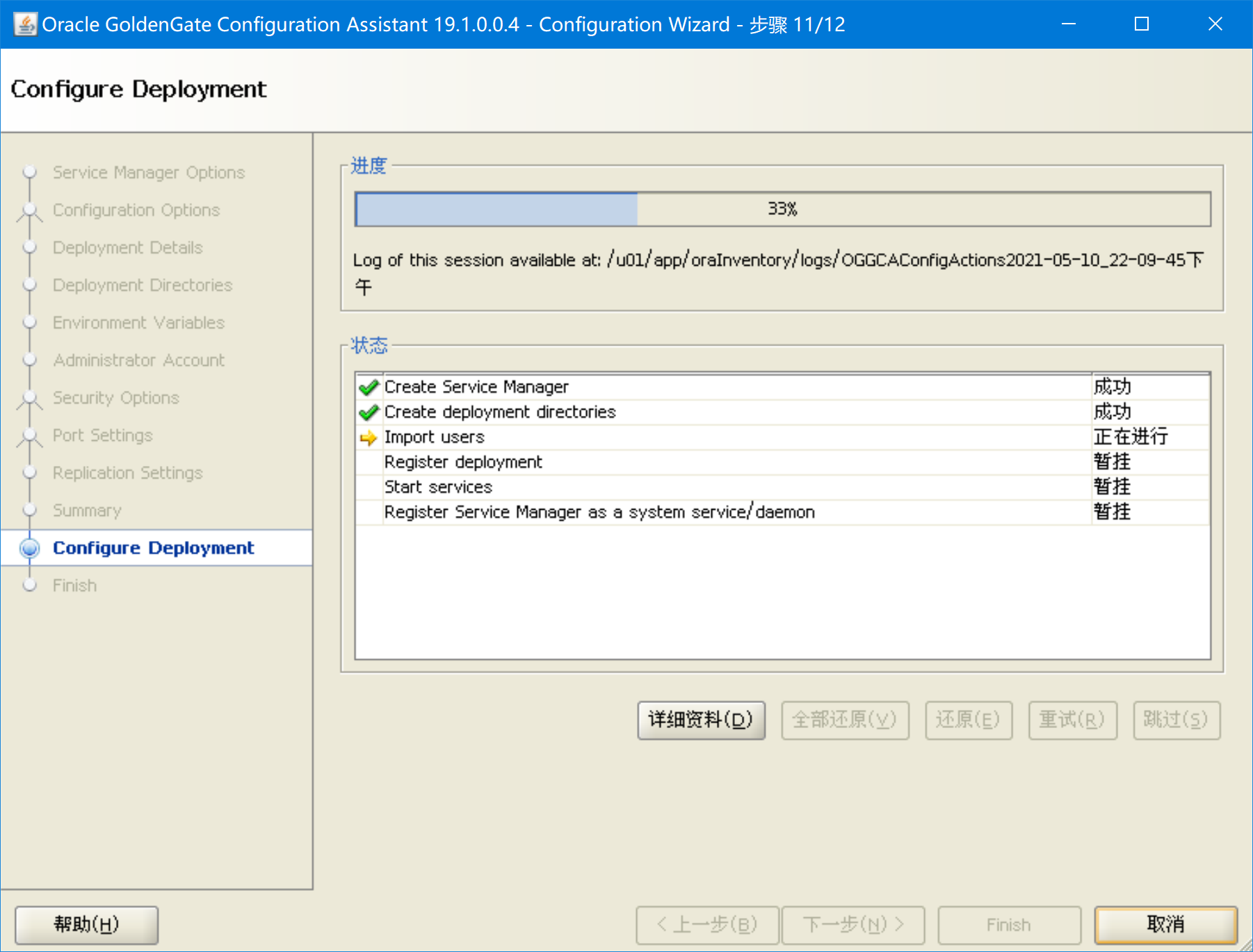Click the 还原(E) button
Screen dimensions: 1253x952
click(969, 720)
